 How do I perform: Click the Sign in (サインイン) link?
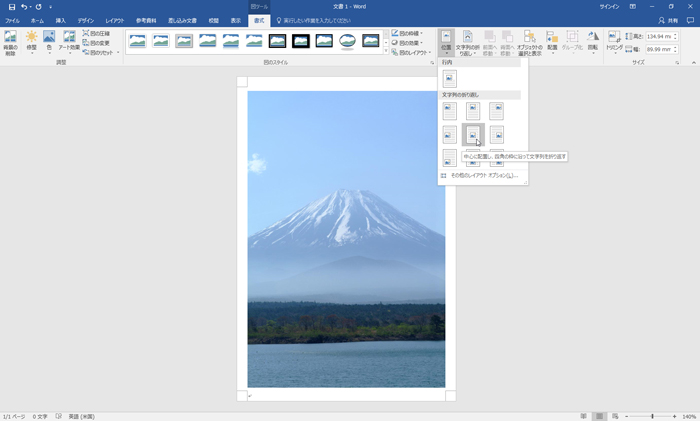point(608,7)
